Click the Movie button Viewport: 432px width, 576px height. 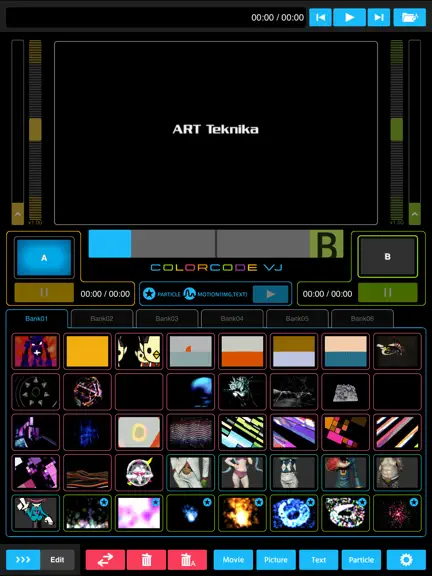[233, 559]
